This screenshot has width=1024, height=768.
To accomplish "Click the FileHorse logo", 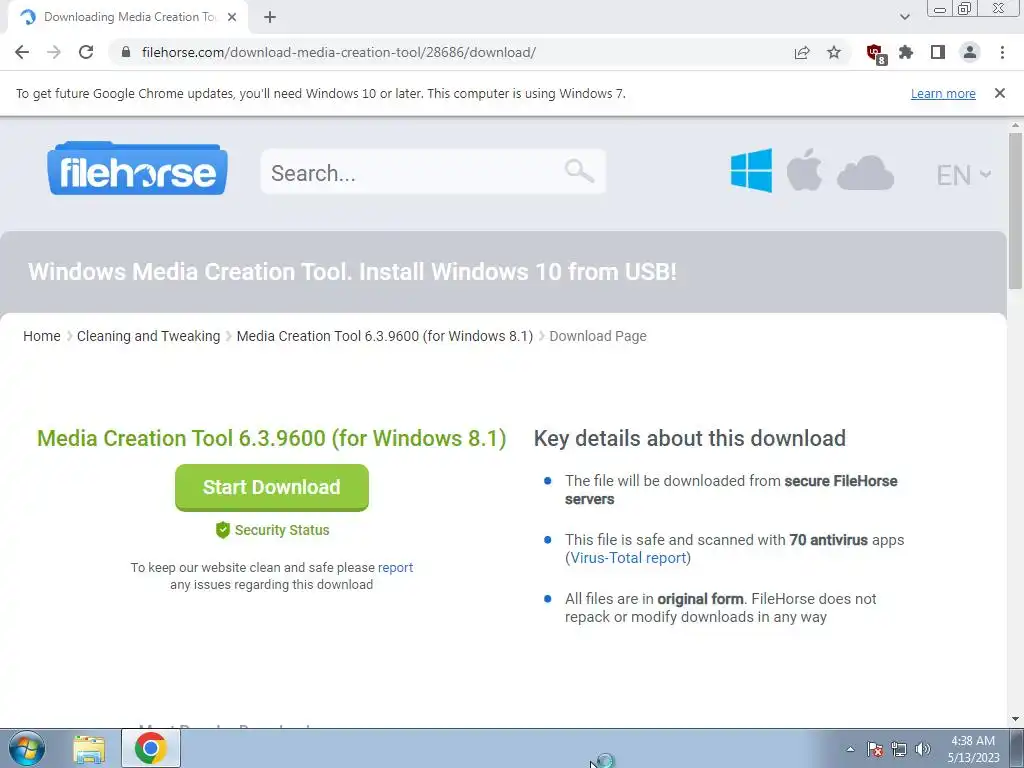I will pos(137,168).
